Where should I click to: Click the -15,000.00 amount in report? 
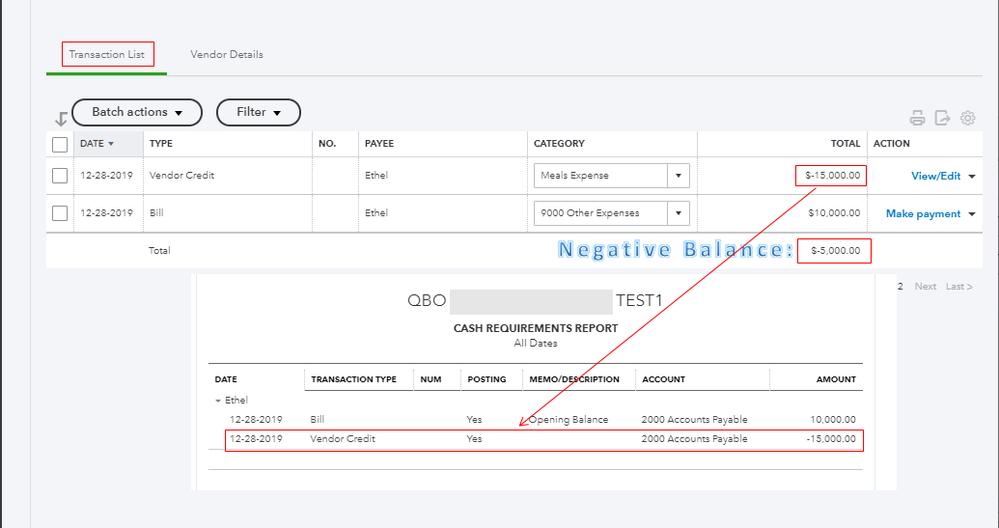point(831,439)
